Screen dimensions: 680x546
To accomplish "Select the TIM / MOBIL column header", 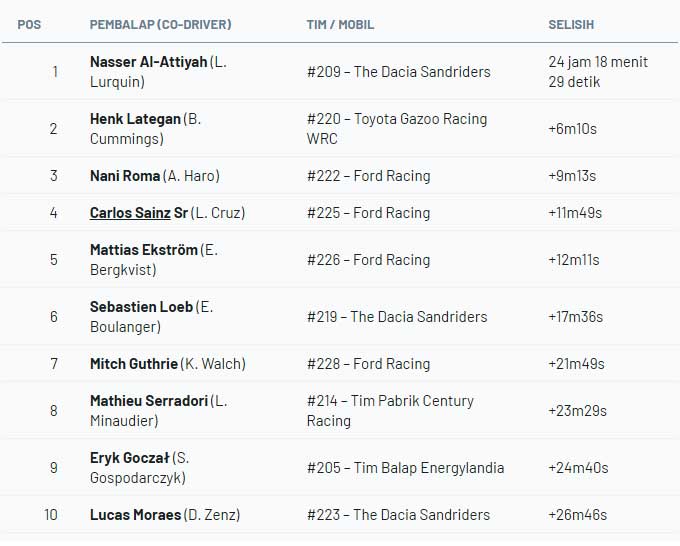I will pos(340,24).
